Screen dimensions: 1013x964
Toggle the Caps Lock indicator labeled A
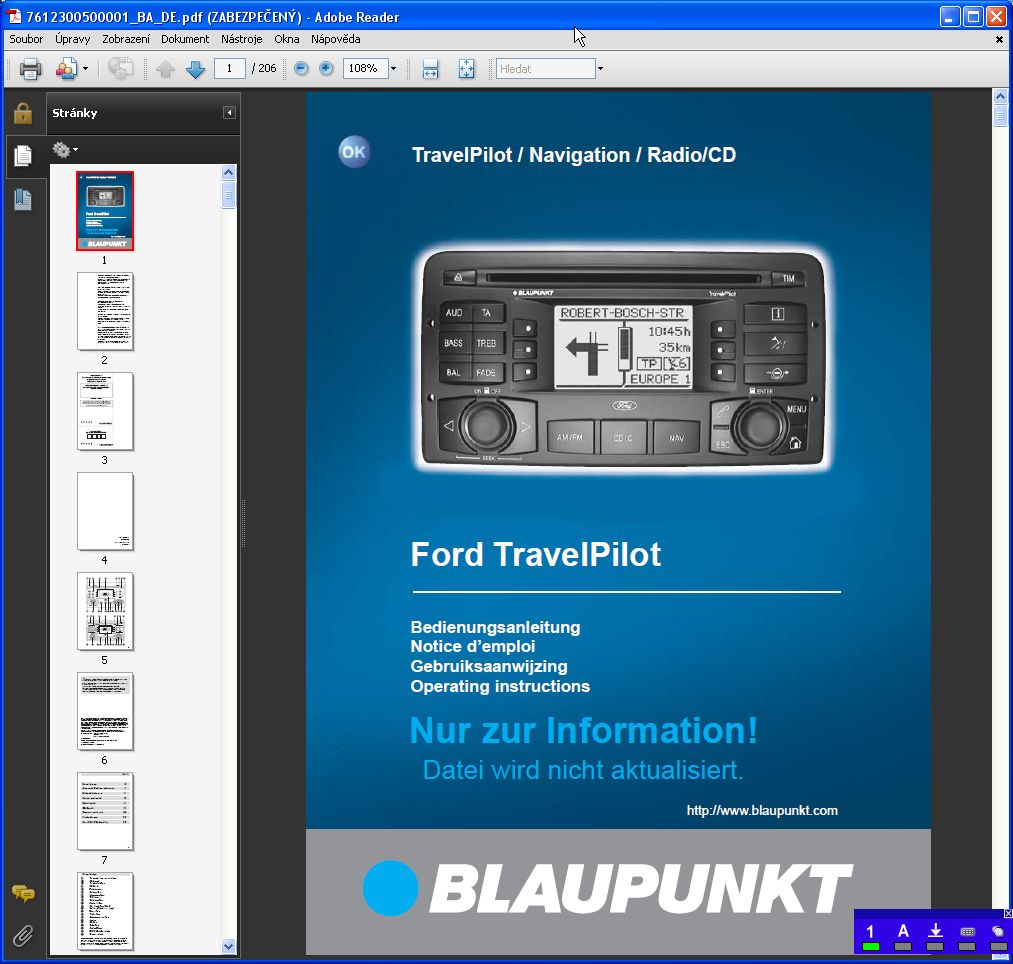click(x=903, y=937)
